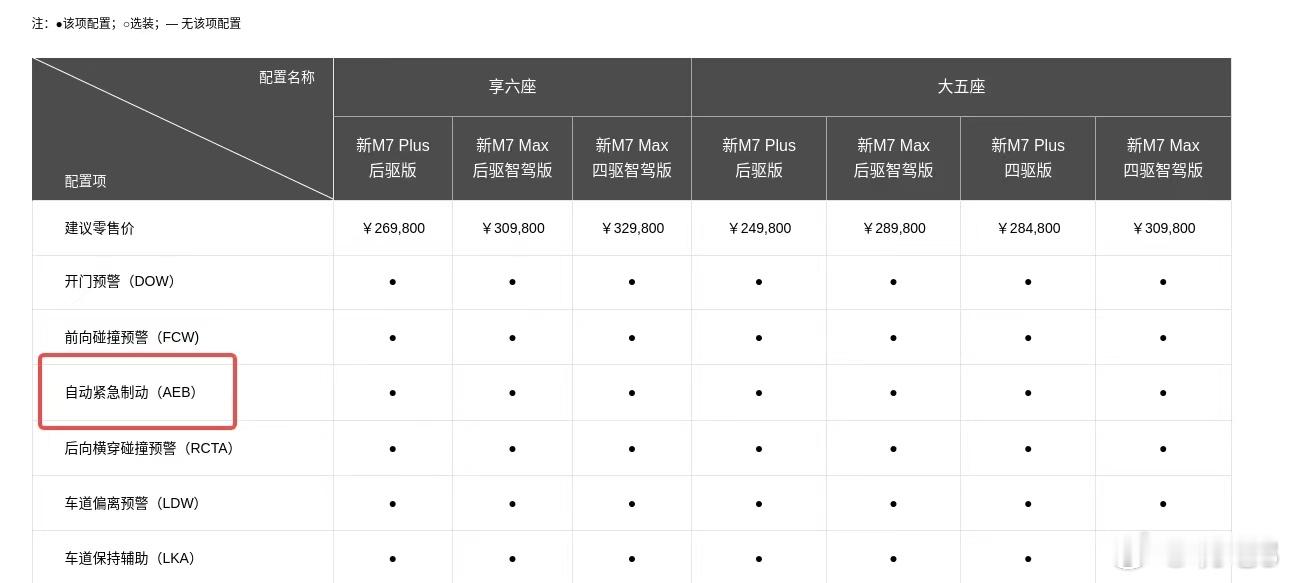1290x583 pixels.
Task: Click FCW dot under 大五座 新M7 Plus 后驱版
Action: 759,337
